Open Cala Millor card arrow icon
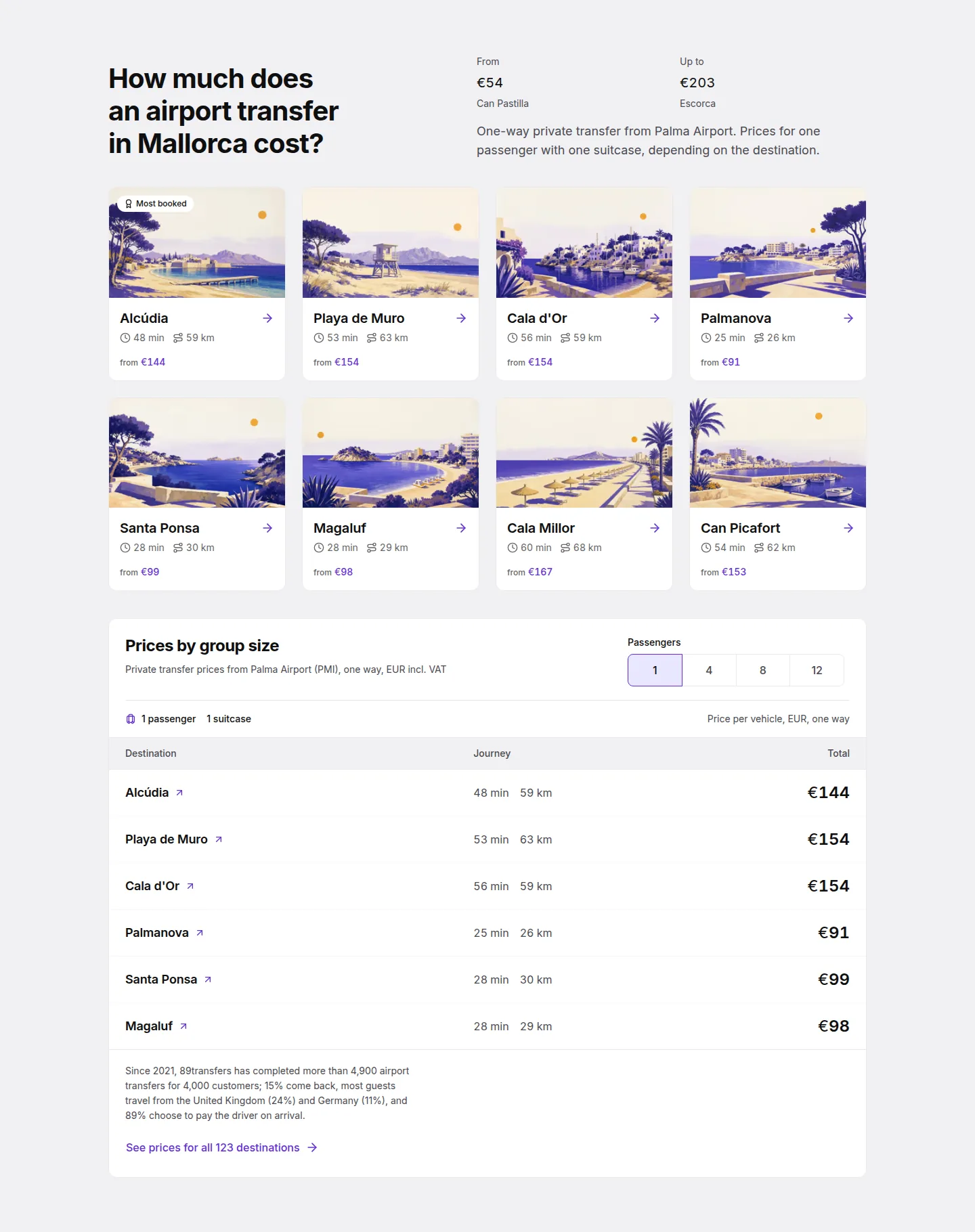Viewport: 975px width, 1232px height. click(655, 528)
